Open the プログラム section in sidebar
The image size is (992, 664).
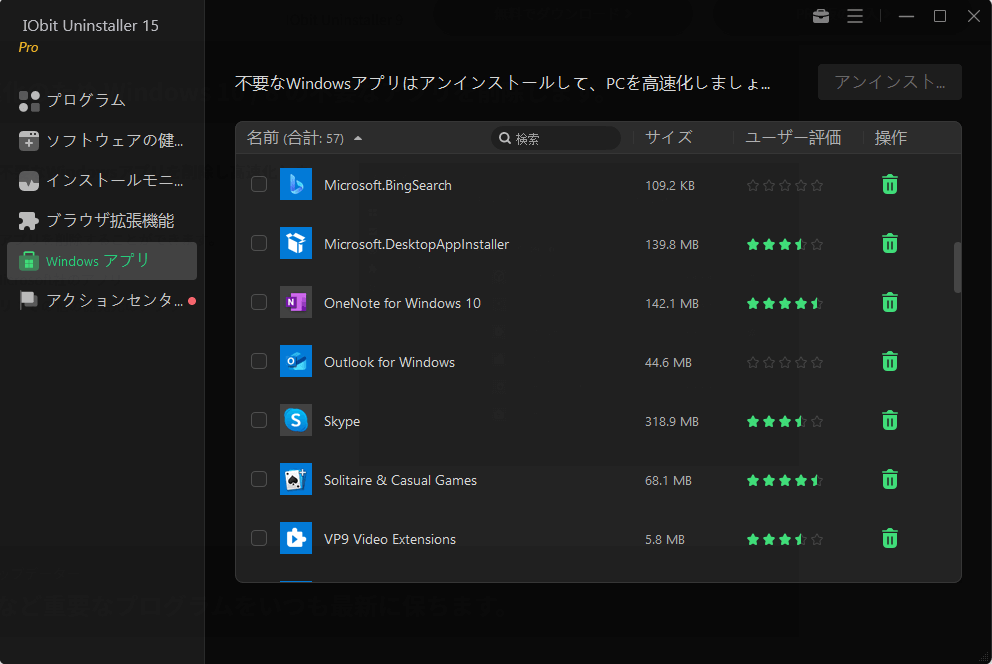tap(102, 101)
